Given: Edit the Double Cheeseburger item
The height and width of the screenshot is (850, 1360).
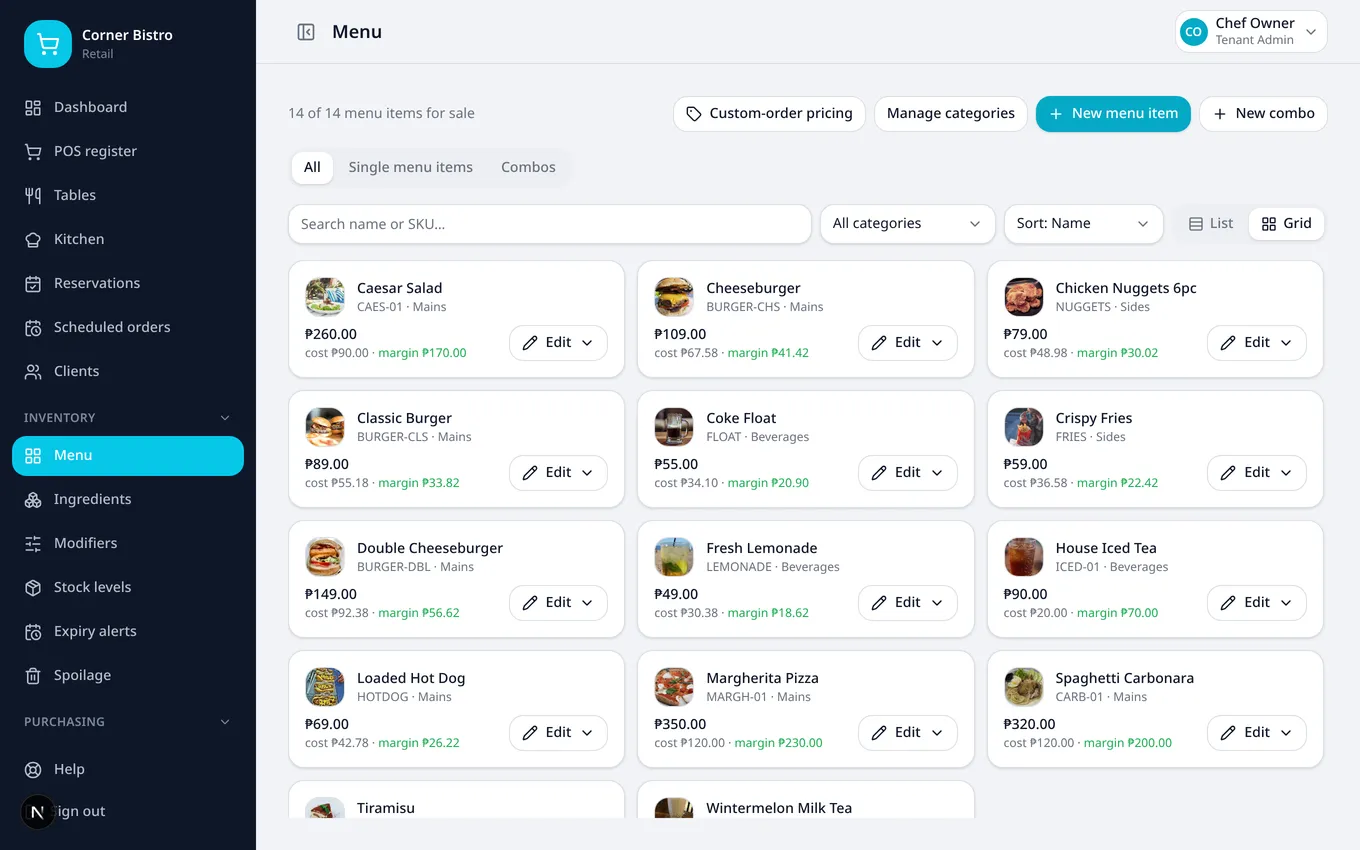Looking at the screenshot, I should pos(558,603).
